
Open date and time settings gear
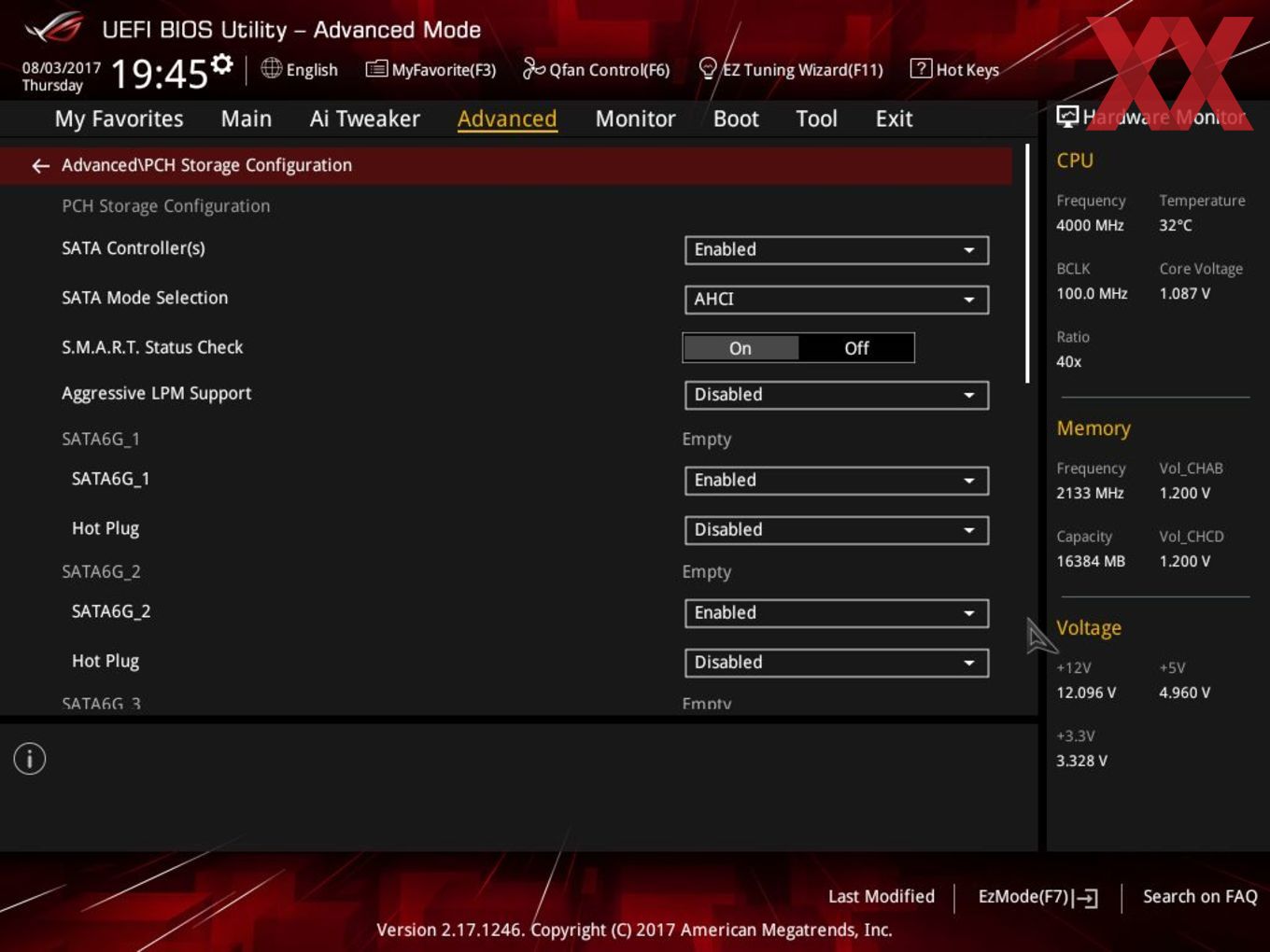[221, 63]
